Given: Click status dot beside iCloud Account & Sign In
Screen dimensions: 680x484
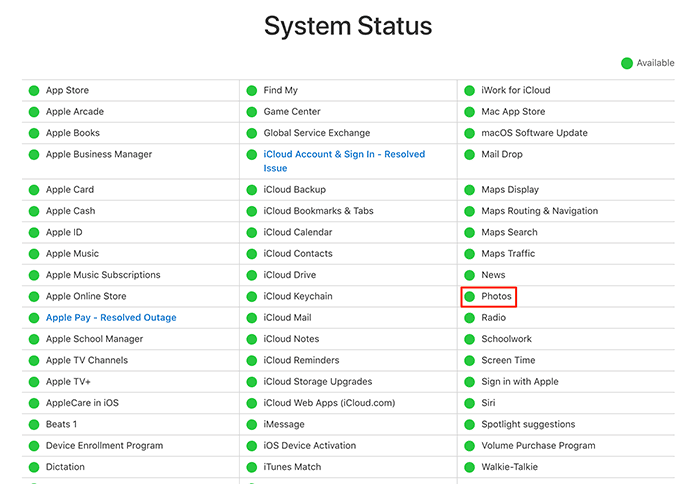Looking at the screenshot, I should tap(252, 154).
